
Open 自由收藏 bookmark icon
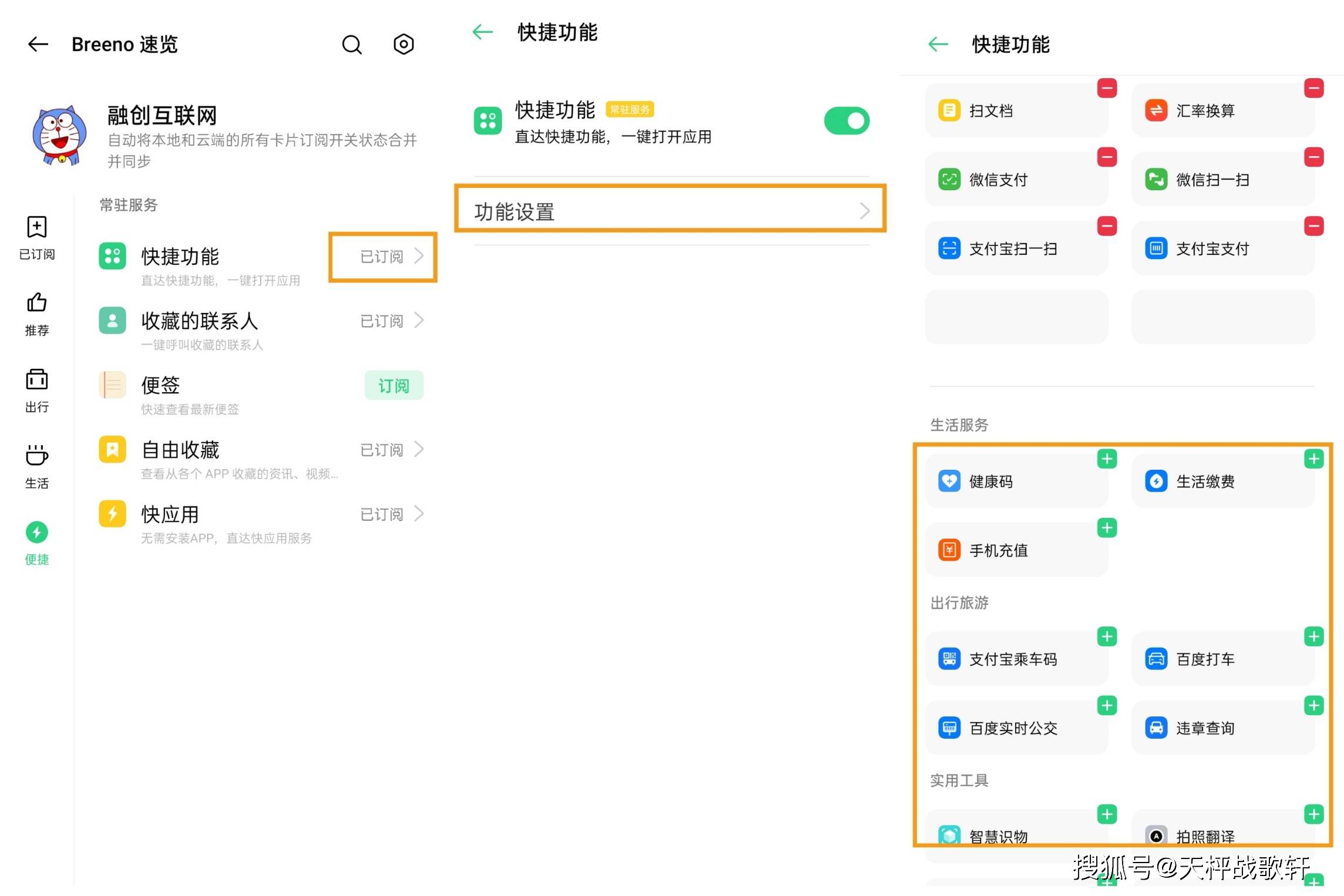click(x=112, y=450)
